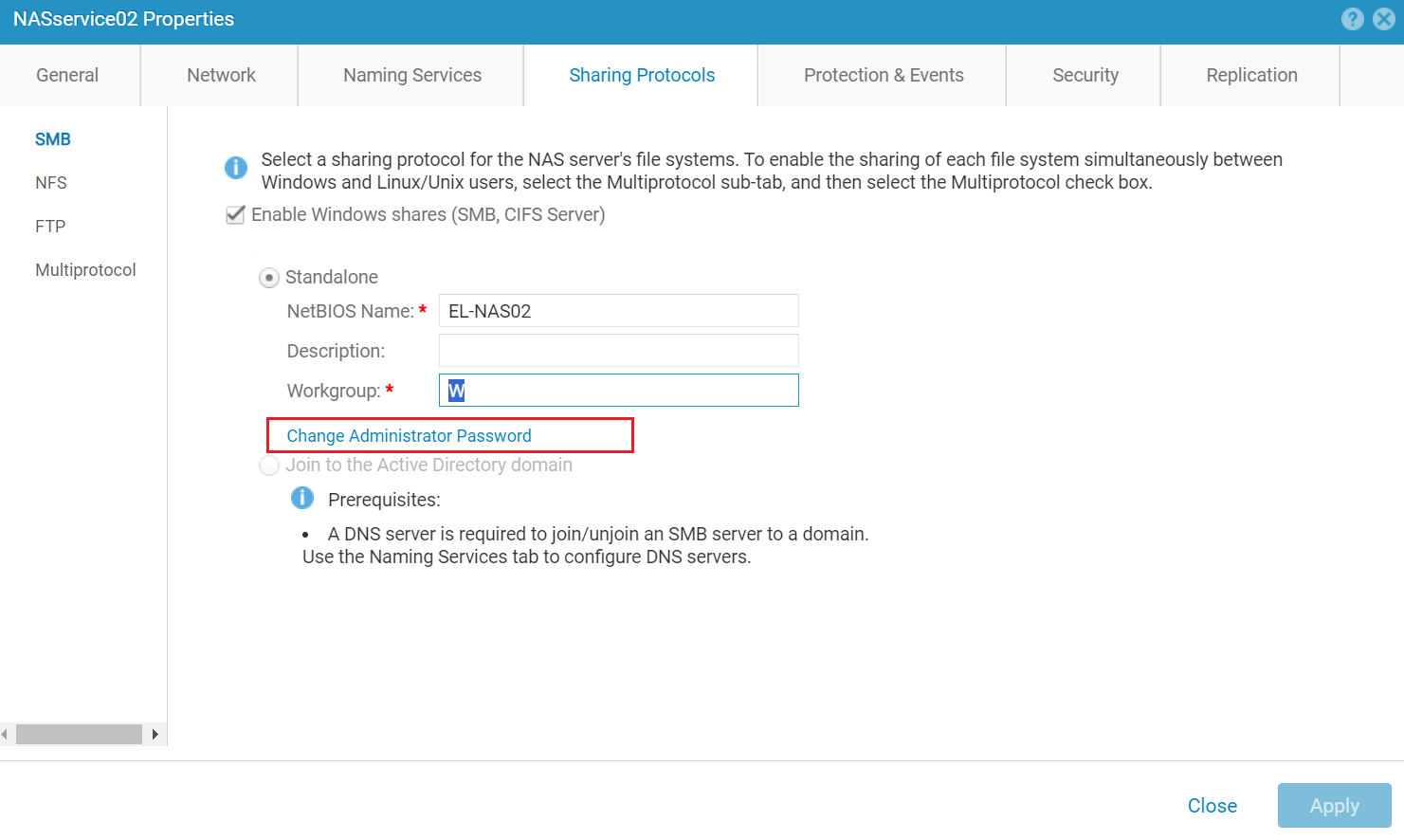The width and height of the screenshot is (1404, 840).
Task: Click Change Administrator Password link
Action: 409,436
